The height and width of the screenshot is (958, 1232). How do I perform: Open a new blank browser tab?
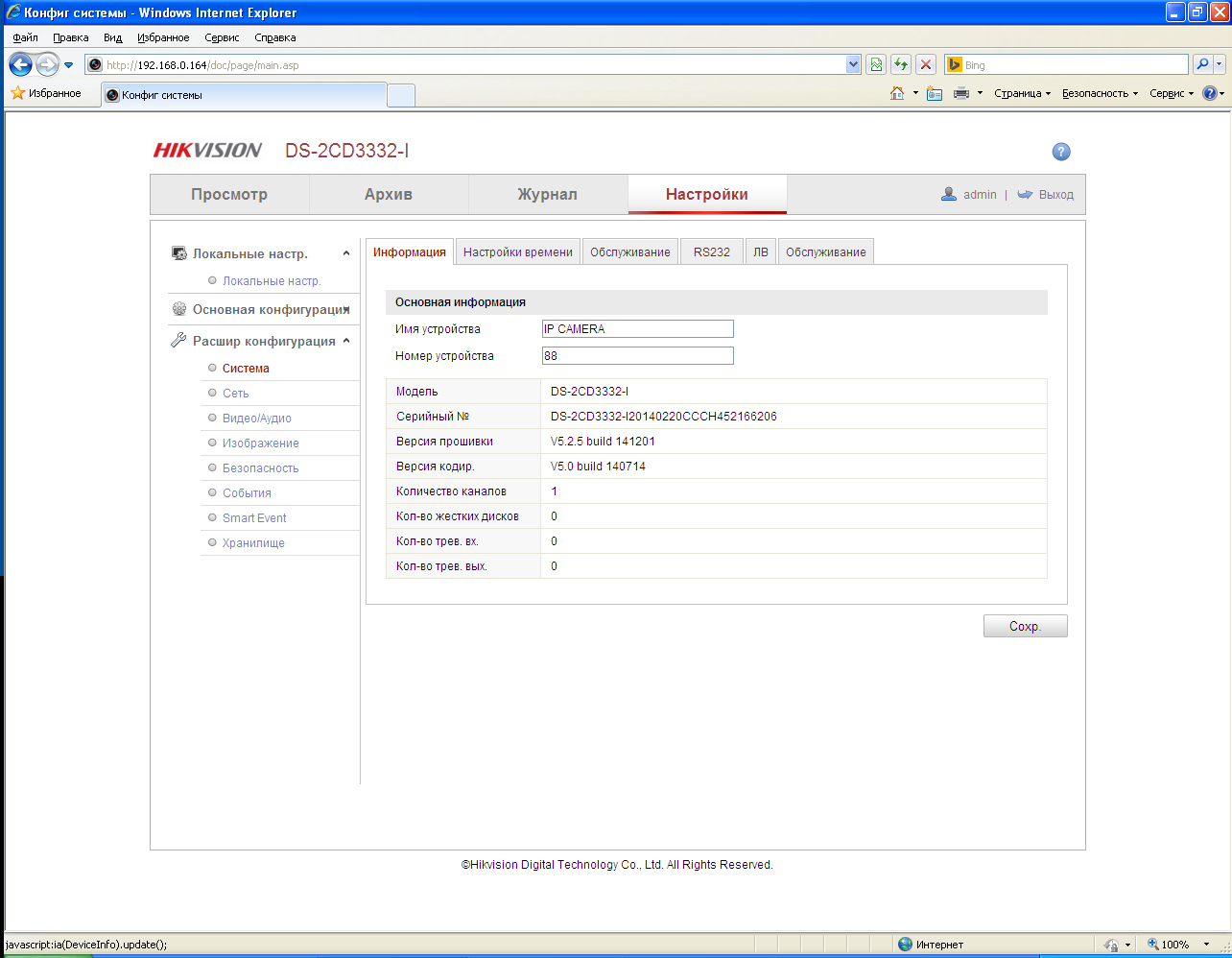(x=401, y=95)
